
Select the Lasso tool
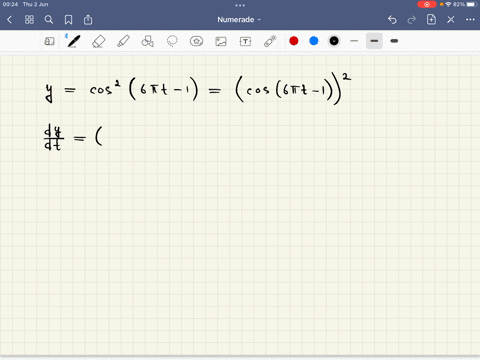tap(172, 41)
